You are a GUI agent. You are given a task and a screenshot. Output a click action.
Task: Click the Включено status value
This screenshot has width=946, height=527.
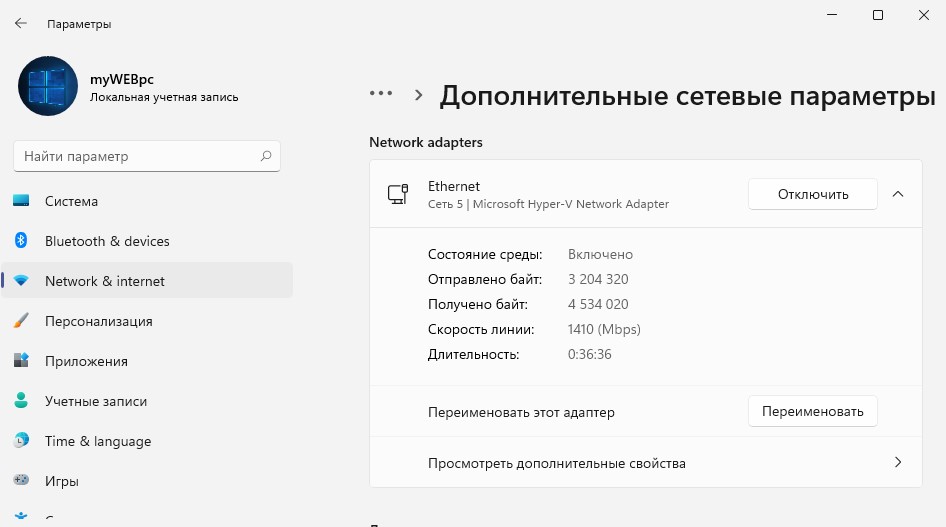(x=600, y=254)
